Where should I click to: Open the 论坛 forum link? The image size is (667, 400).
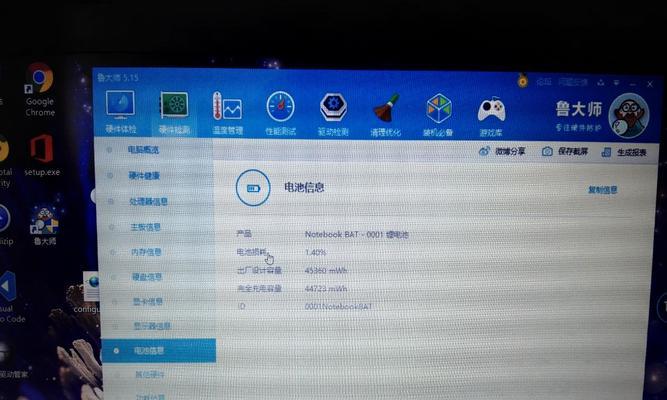544,82
